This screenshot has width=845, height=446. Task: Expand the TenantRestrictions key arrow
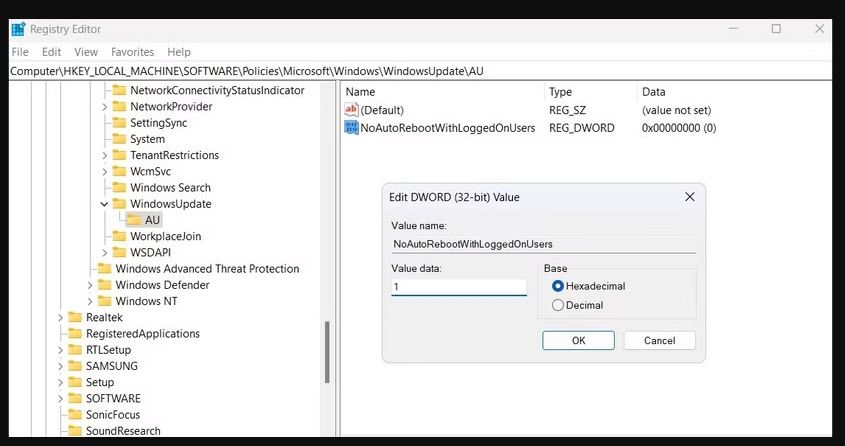click(x=105, y=156)
